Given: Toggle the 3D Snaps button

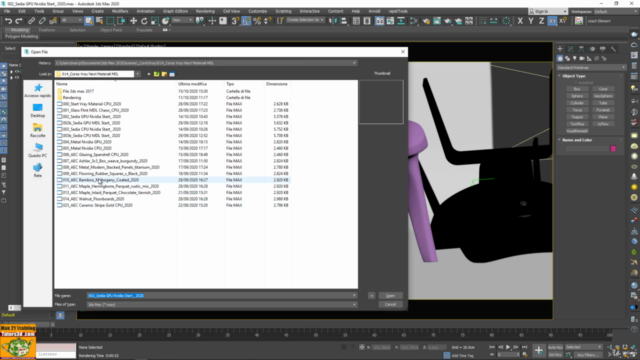Looking at the screenshot, I should (235, 21).
